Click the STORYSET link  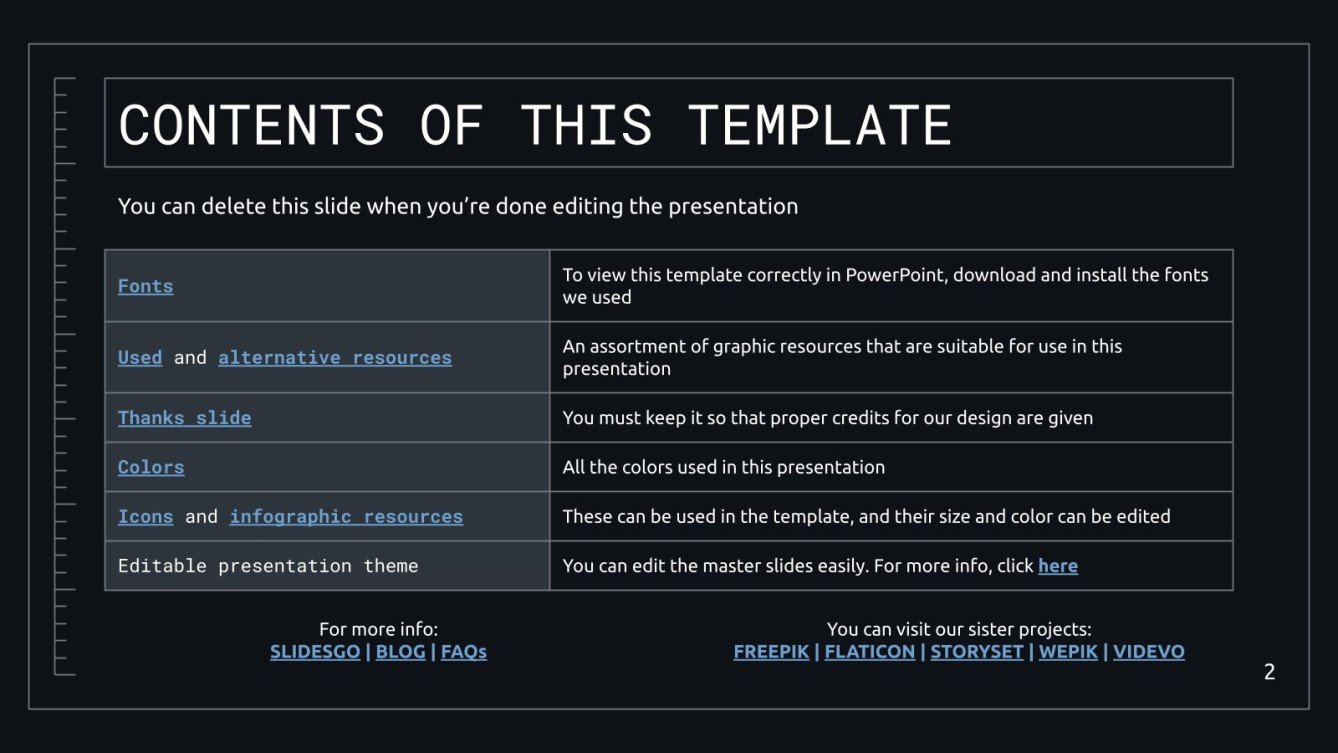coord(977,652)
